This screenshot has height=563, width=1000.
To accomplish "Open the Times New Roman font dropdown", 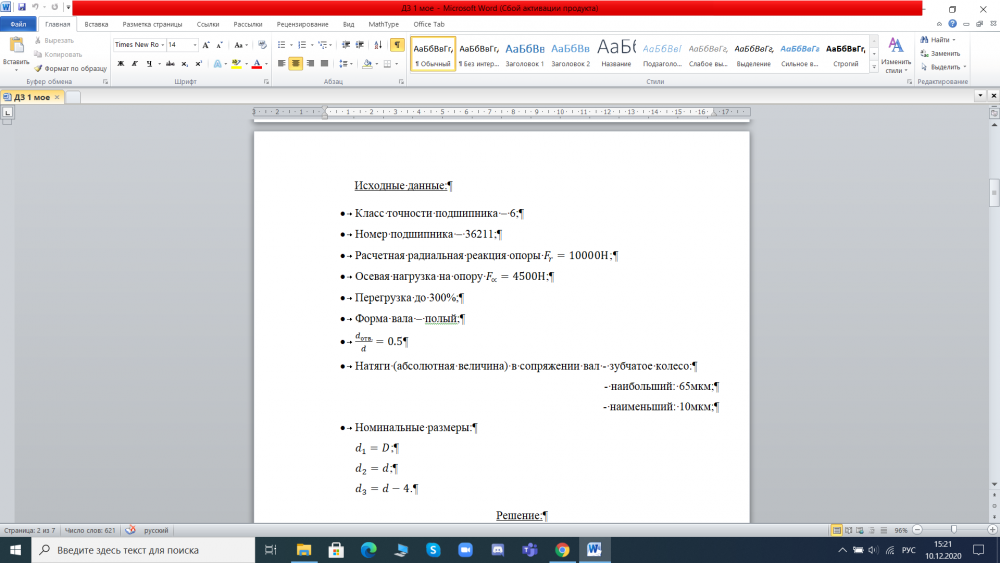I will click(x=137, y=45).
